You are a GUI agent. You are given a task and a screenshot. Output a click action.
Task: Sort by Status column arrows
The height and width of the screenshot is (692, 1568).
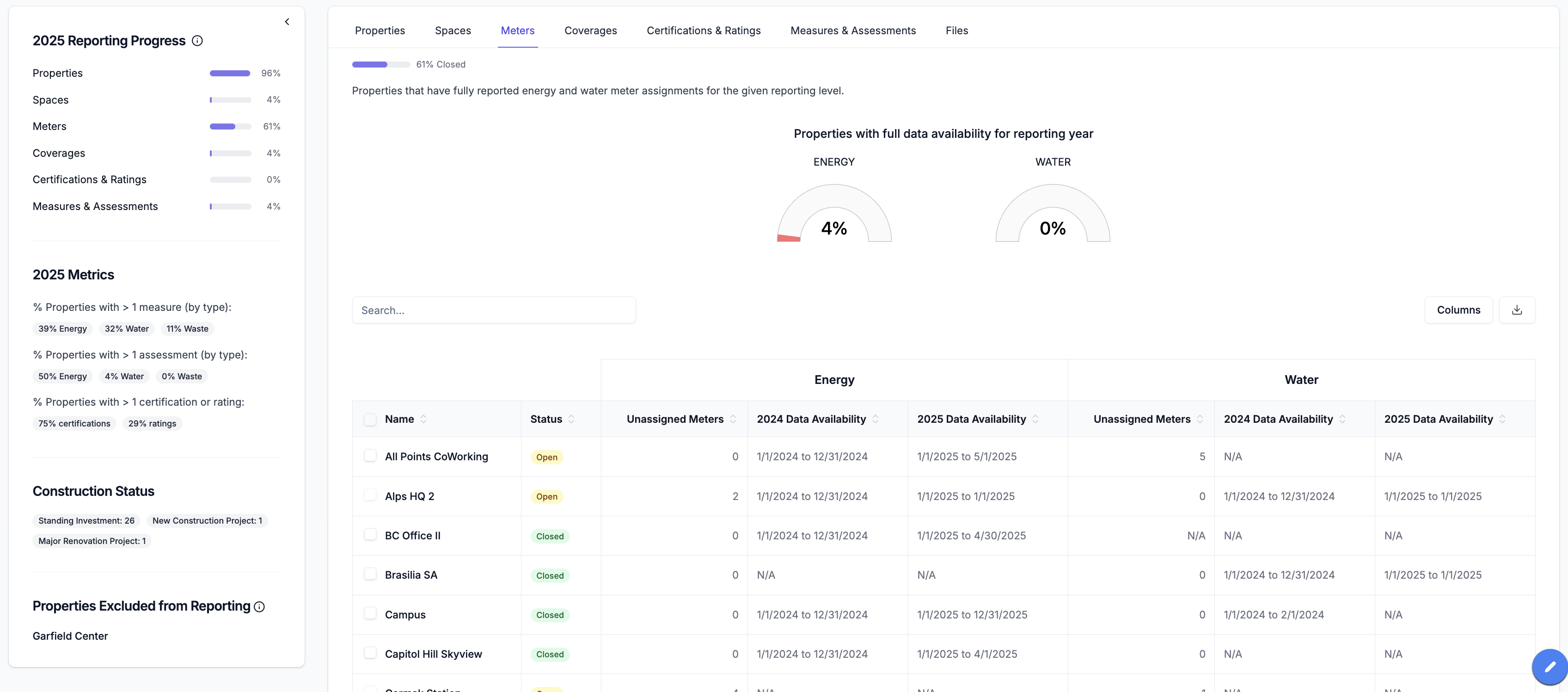(571, 419)
